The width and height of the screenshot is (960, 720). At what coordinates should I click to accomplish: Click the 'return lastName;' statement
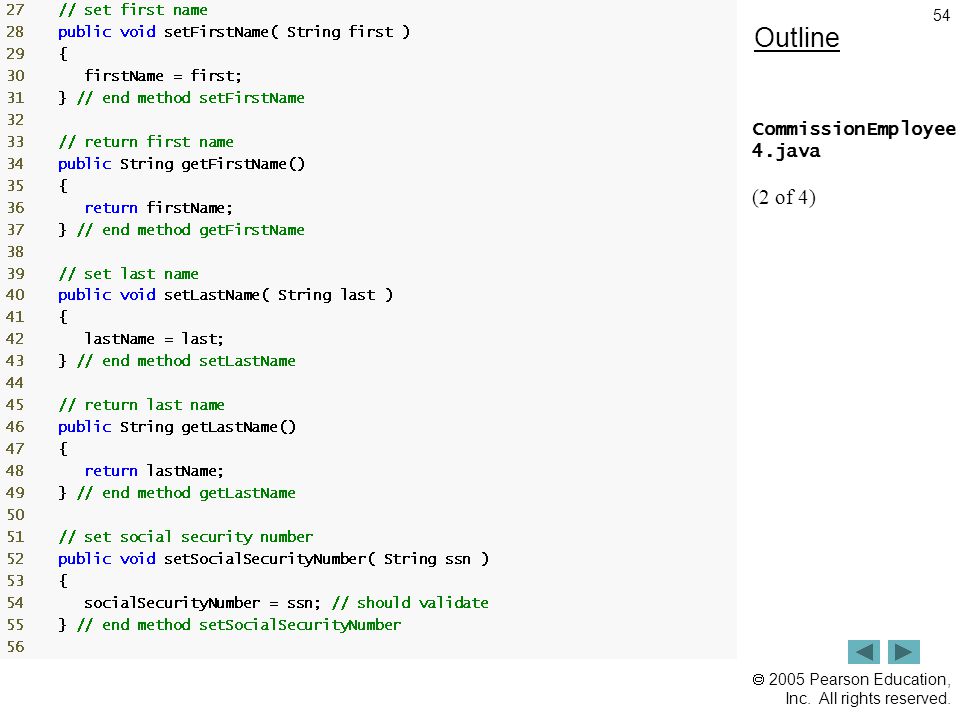[x=154, y=471]
